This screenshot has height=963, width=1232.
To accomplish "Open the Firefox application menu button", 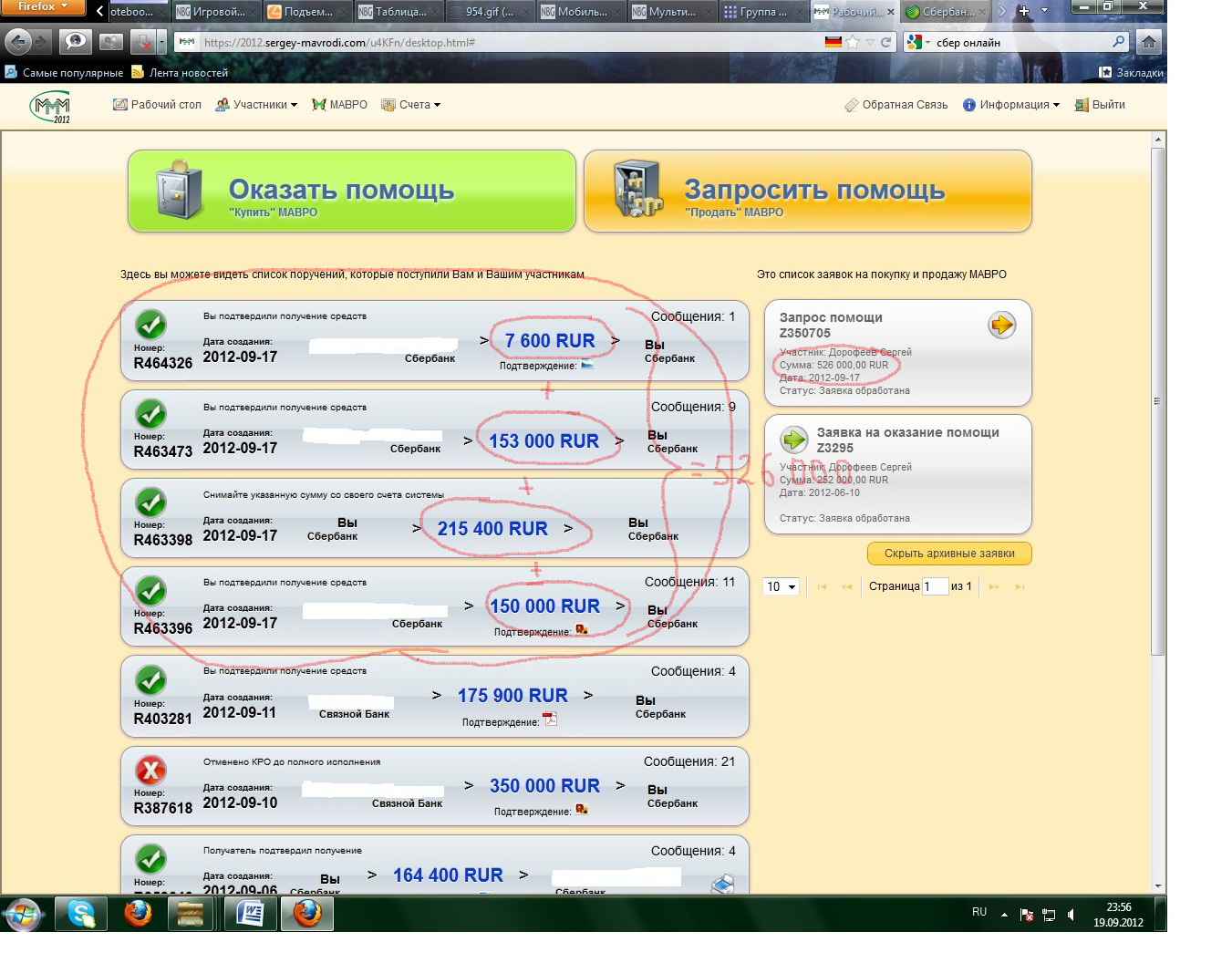I will pyautogui.click(x=43, y=7).
